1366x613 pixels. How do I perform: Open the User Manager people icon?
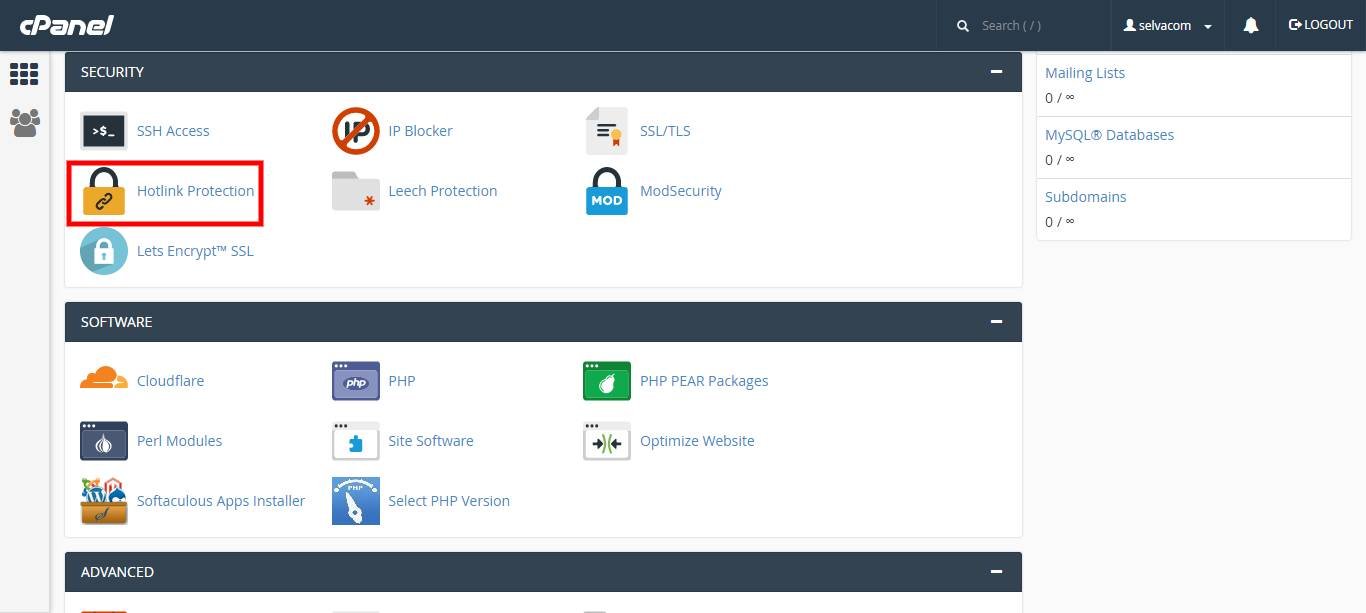tap(24, 123)
